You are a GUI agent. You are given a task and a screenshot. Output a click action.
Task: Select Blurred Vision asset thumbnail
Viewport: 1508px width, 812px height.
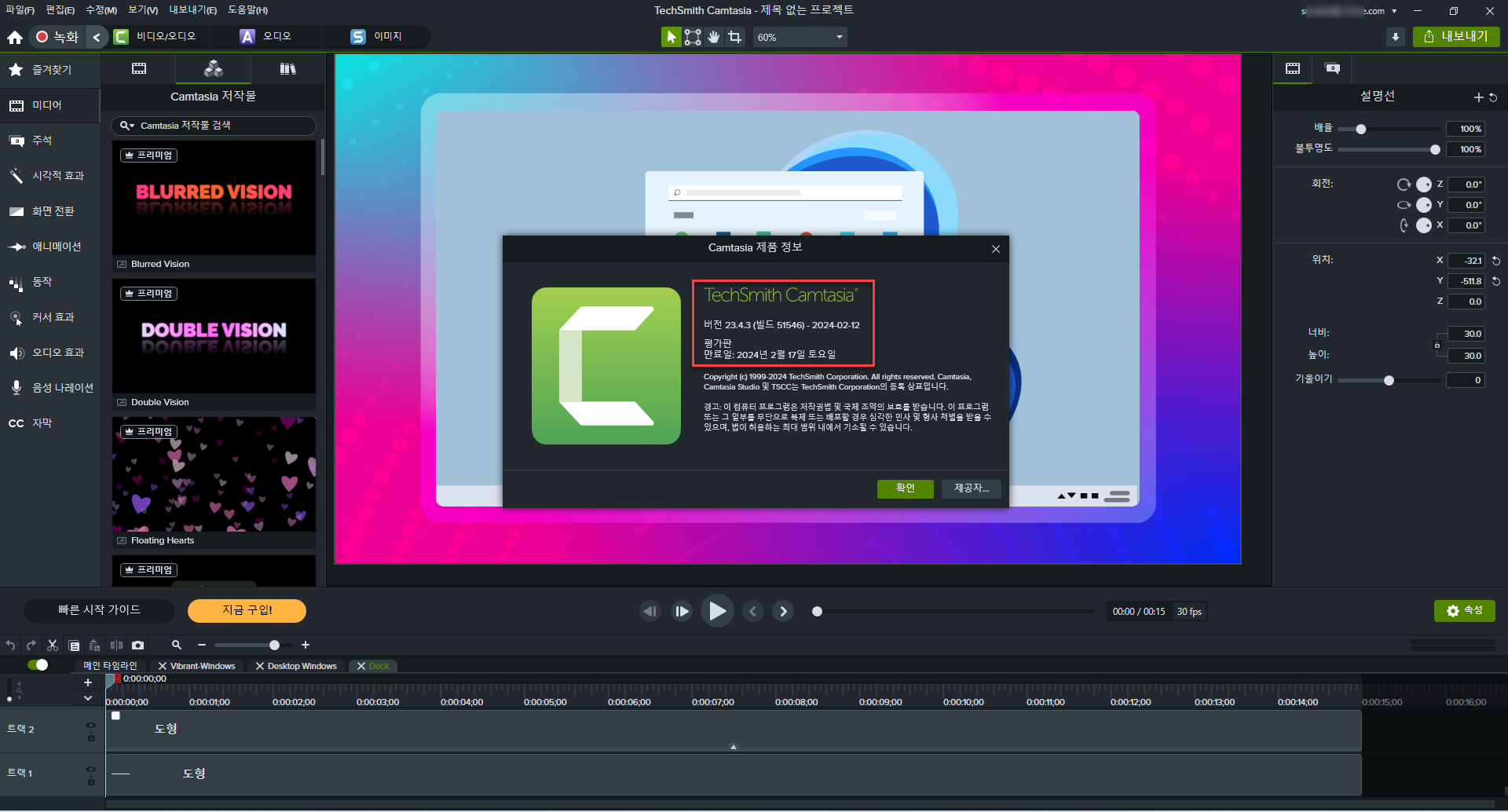(214, 198)
